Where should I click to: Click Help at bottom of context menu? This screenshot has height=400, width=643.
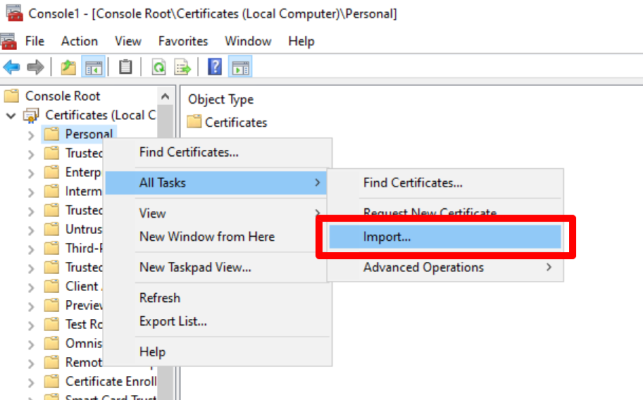pyautogui.click(x=217, y=352)
